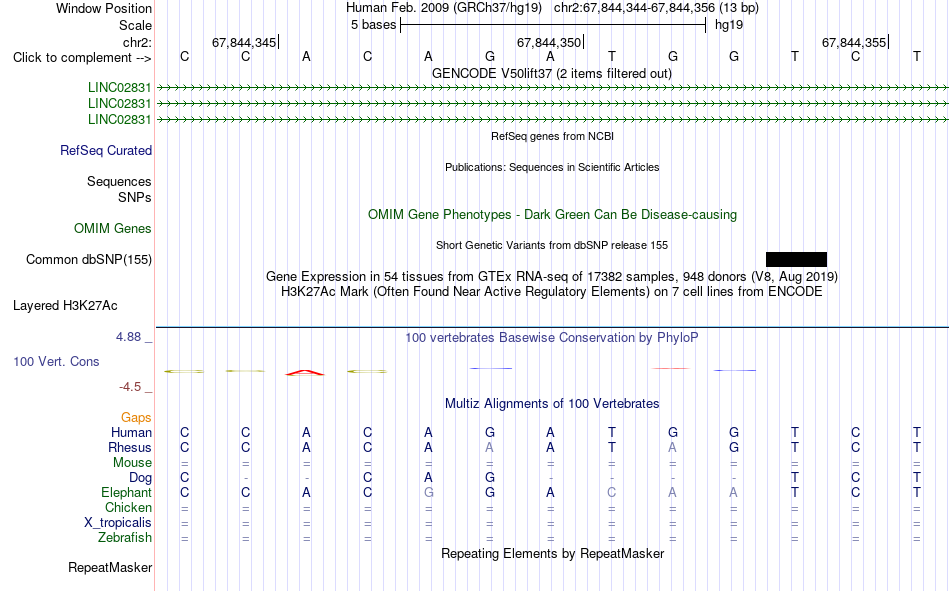950x591 pixels.
Task: Click the -4.5 conservation scale value
Action: [130, 387]
